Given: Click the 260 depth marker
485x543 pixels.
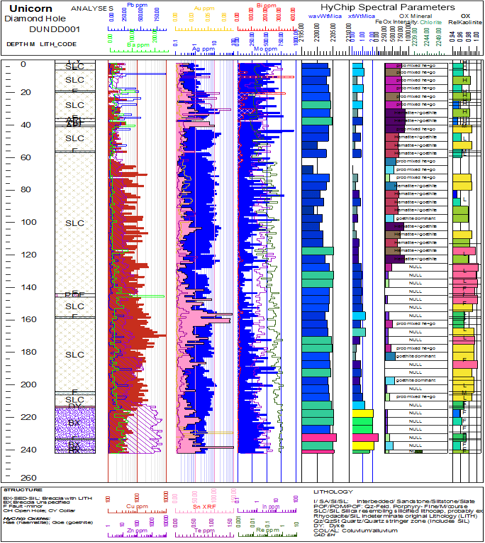Looking at the screenshot, I should [x=28, y=478].
